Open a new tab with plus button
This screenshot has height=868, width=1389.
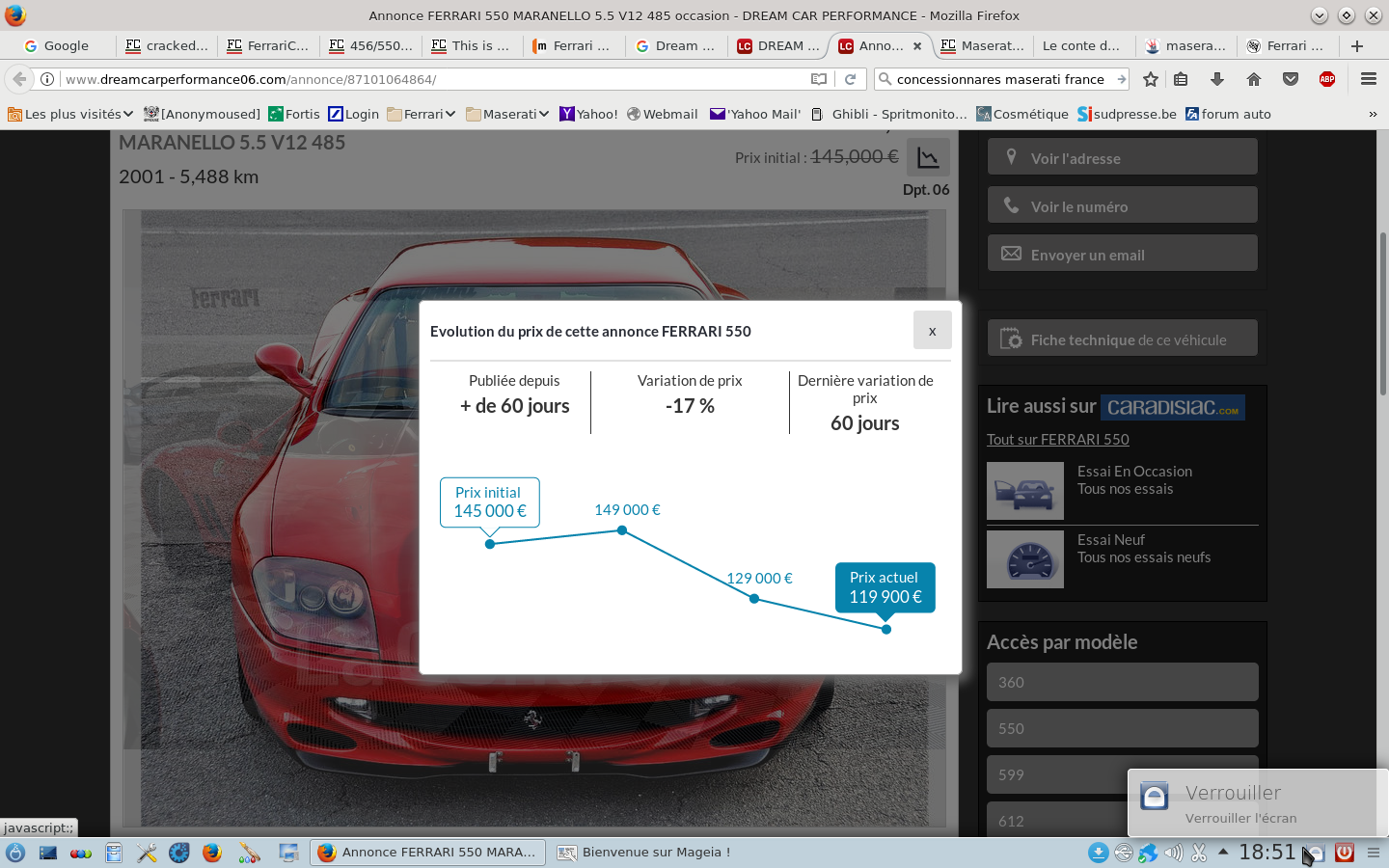[1357, 45]
